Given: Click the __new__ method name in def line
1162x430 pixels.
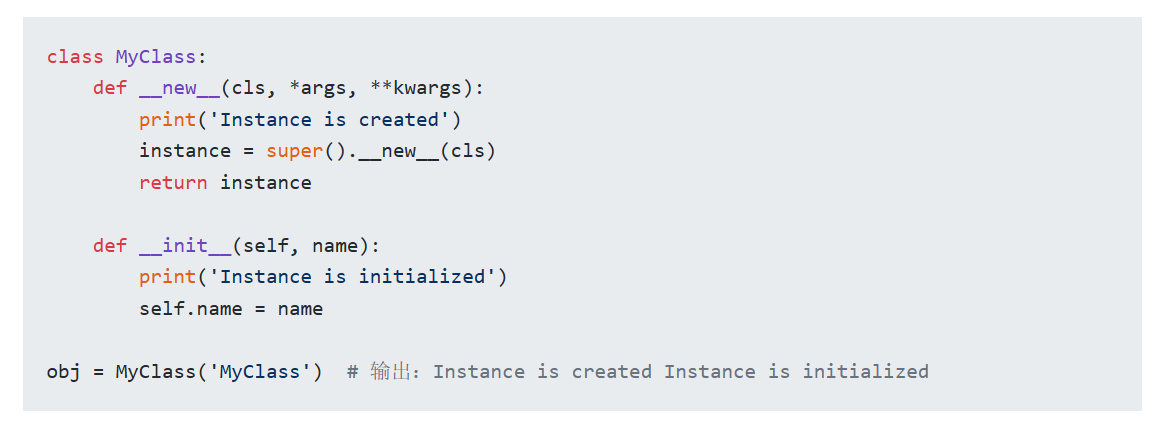Looking at the screenshot, I should [179, 88].
